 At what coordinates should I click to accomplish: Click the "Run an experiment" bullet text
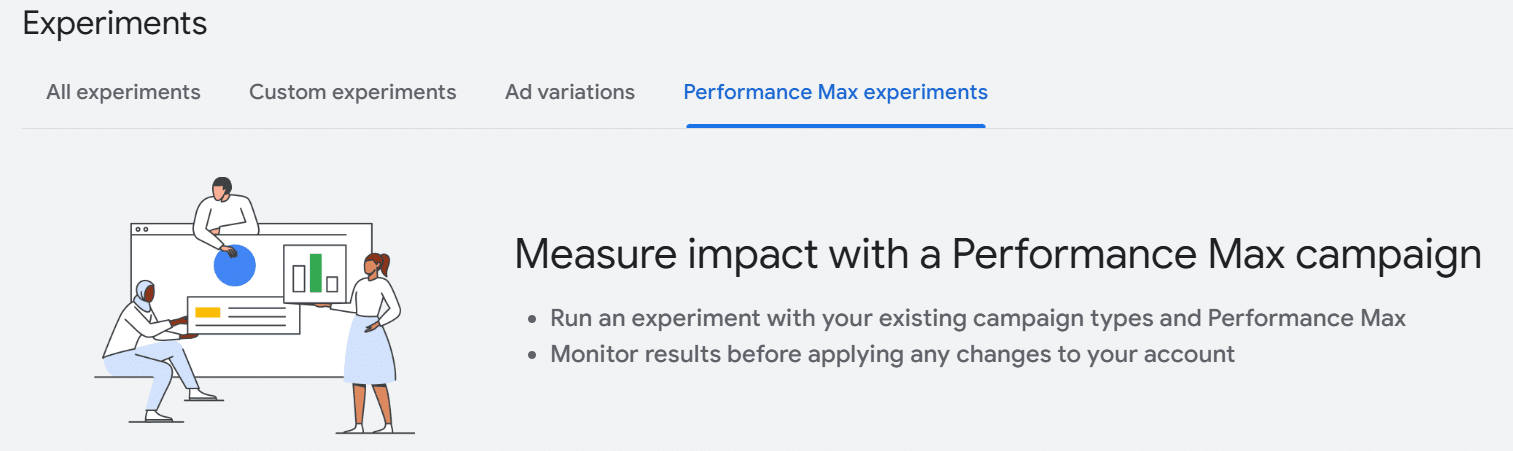pos(977,318)
